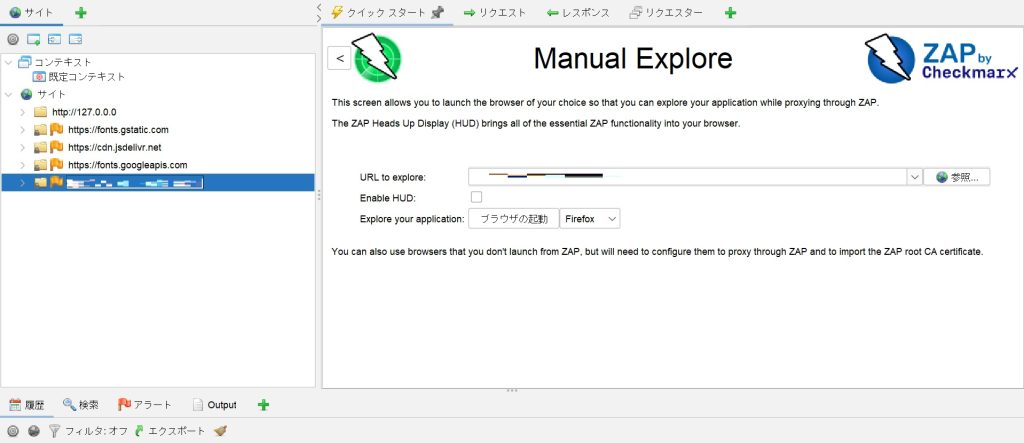Viewport: 1024px width, 443px height.
Task: Switch to the レスポンス tab
Action: (x=577, y=12)
